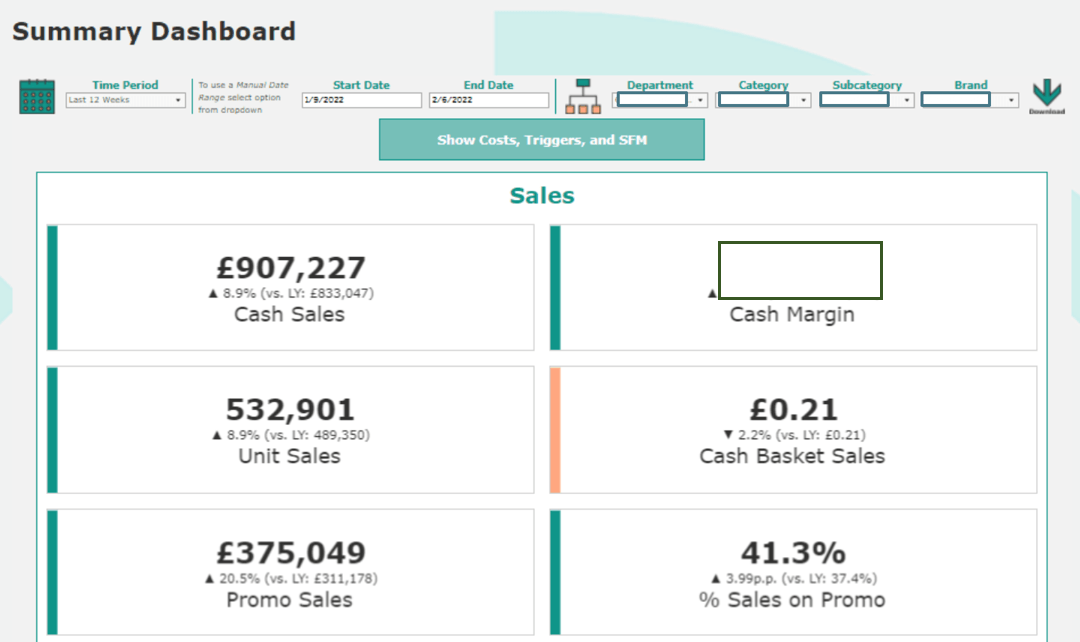Viewport: 1080px width, 642px height.
Task: Click the Time Period heading label
Action: [x=125, y=85]
